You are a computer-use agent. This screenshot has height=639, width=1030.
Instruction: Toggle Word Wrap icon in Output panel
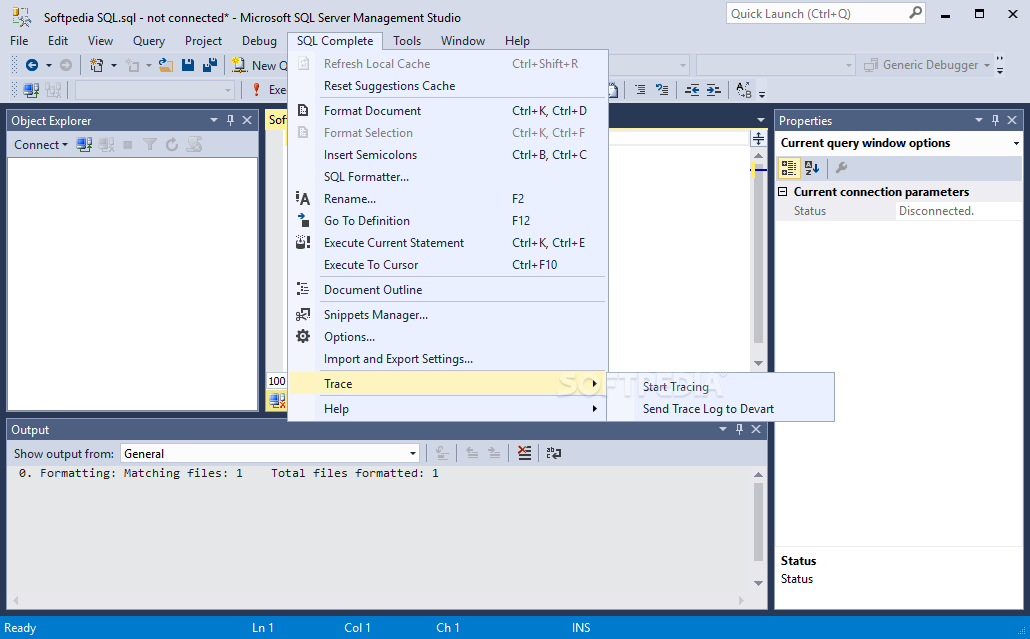[x=554, y=453]
